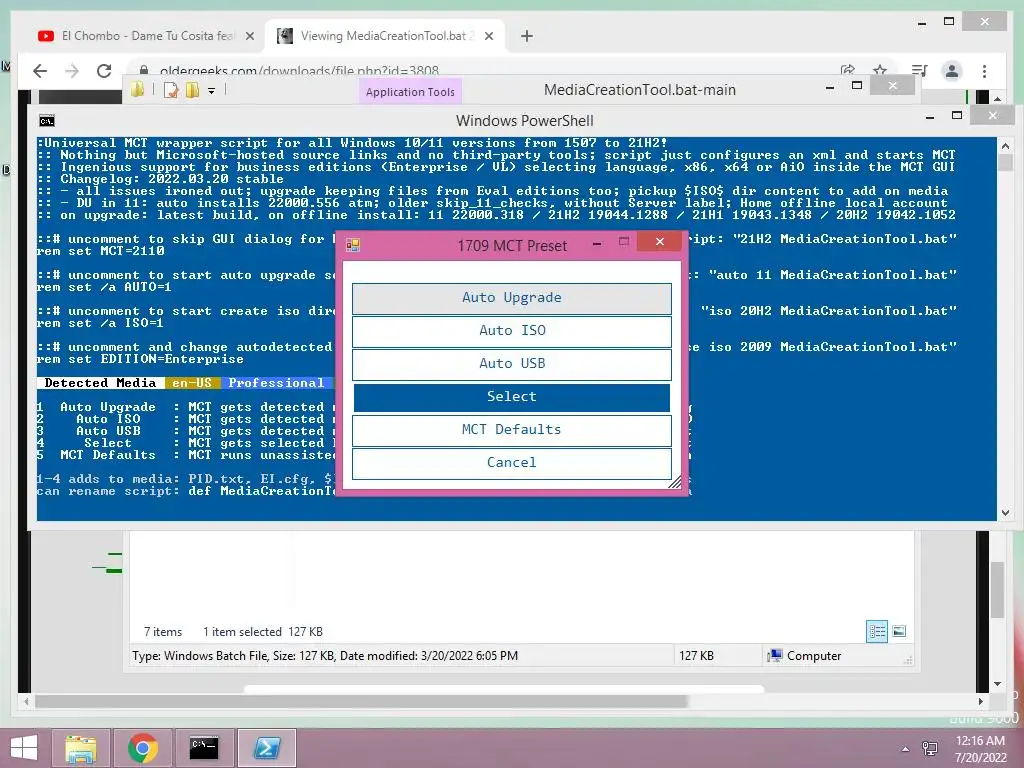Open the Chrome profile avatar

[x=952, y=71]
